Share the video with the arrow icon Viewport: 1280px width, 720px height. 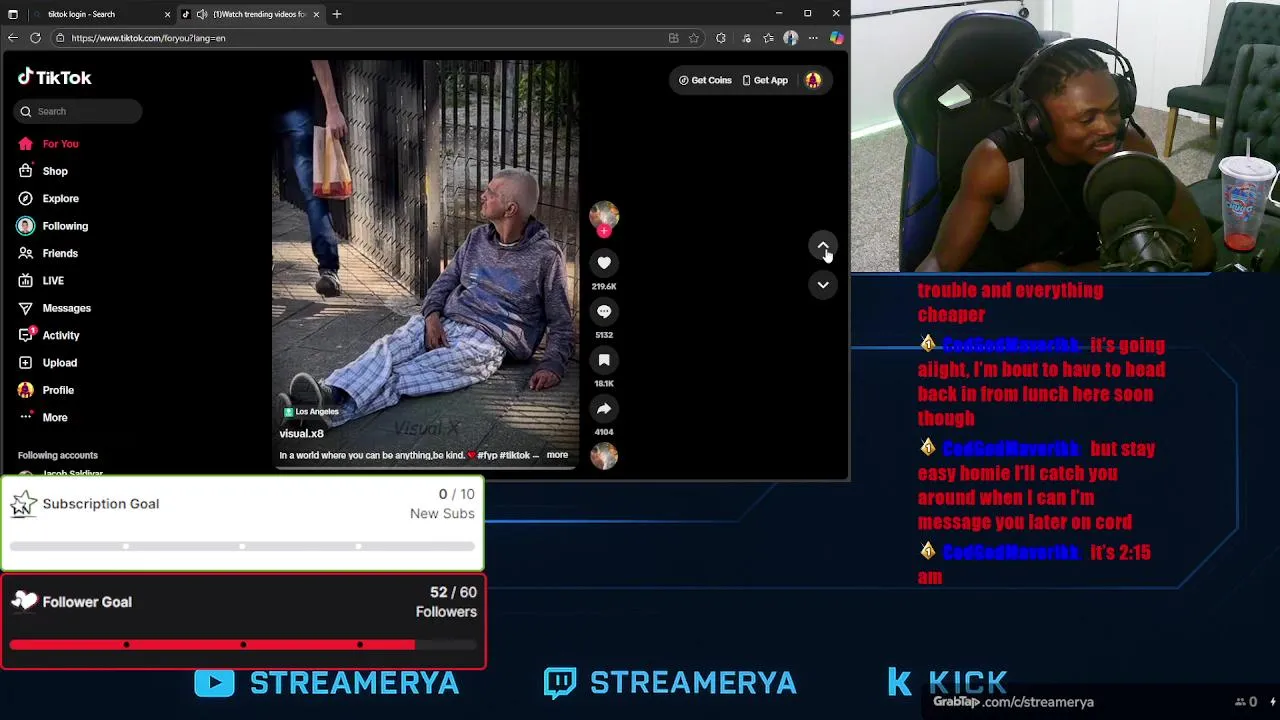(604, 409)
